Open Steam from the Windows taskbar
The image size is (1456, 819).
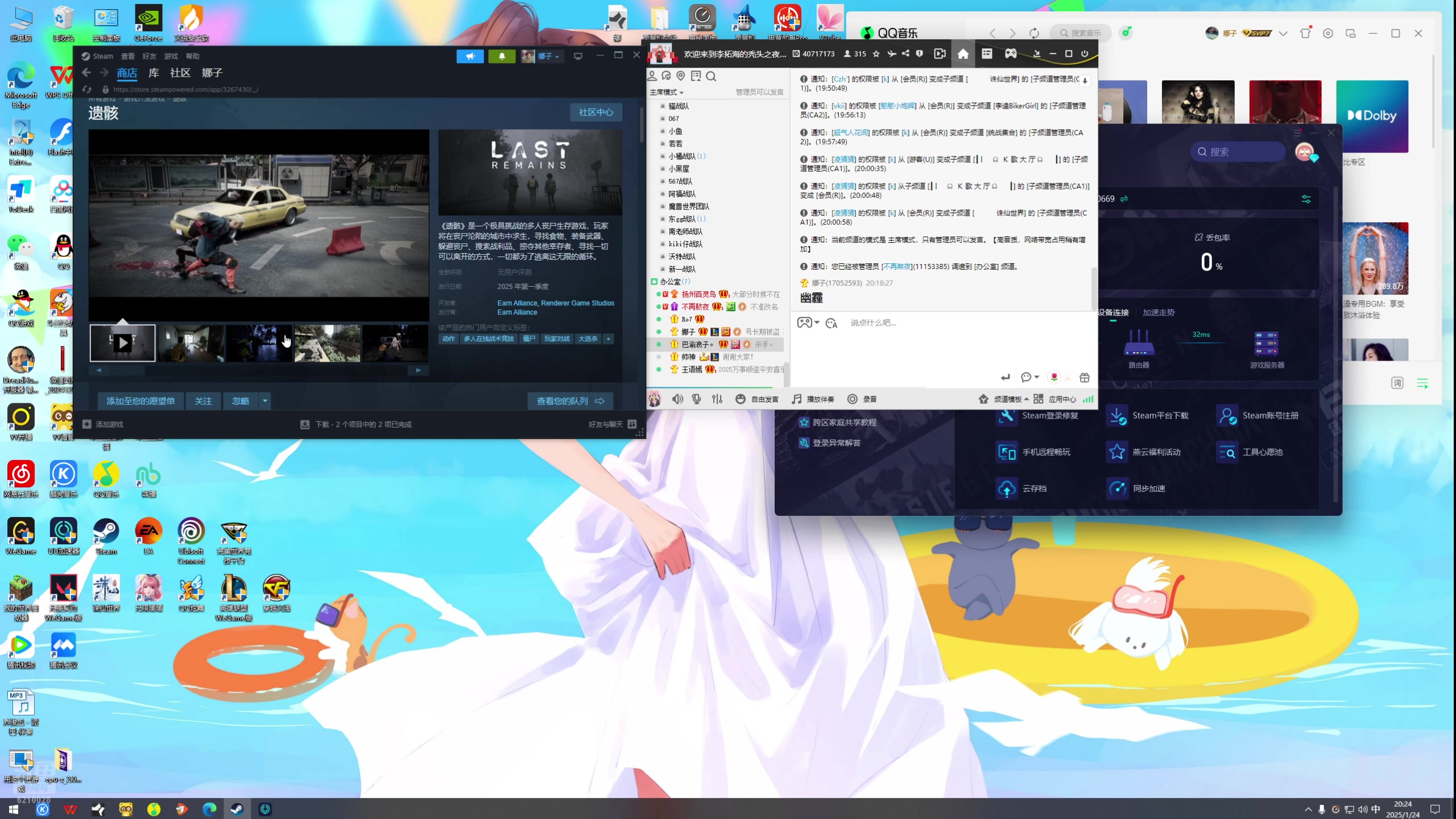pyautogui.click(x=237, y=809)
